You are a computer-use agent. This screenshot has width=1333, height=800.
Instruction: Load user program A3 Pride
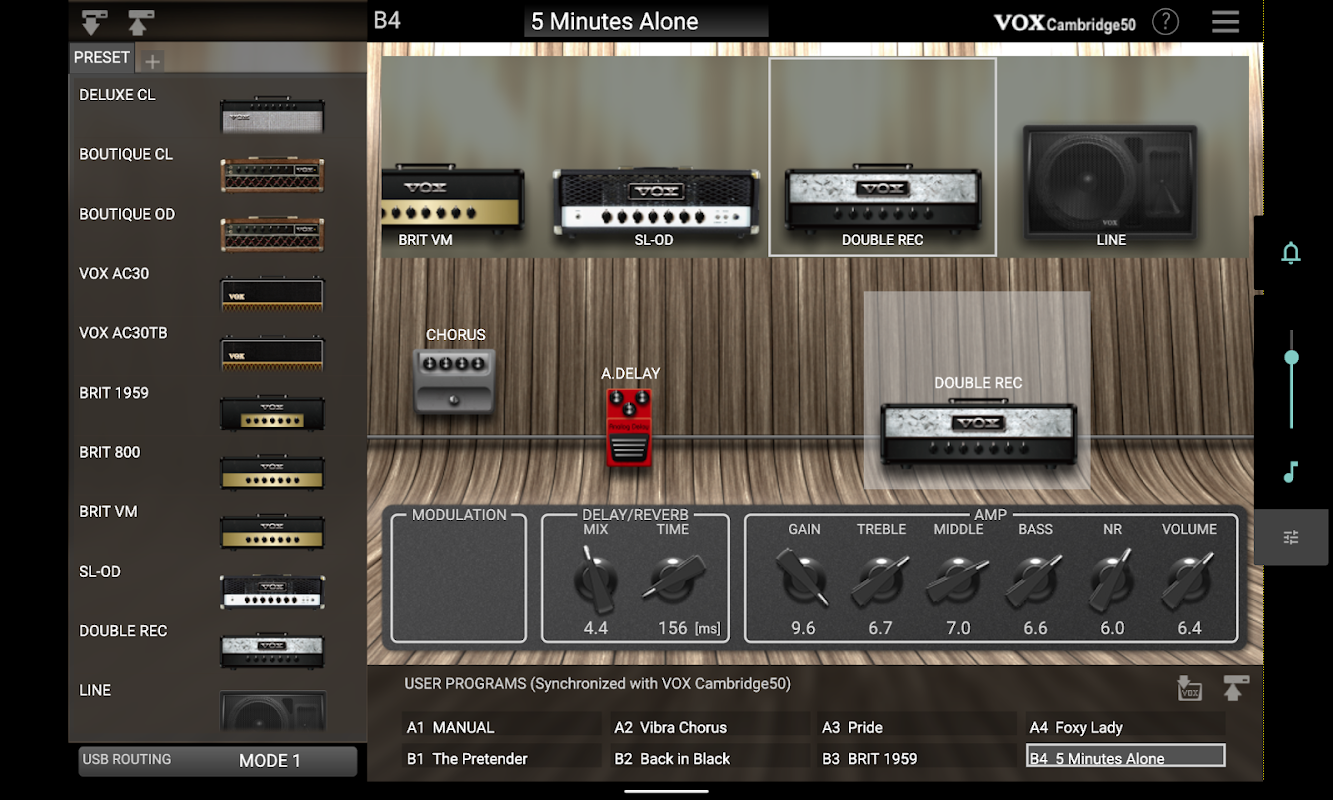[919, 727]
